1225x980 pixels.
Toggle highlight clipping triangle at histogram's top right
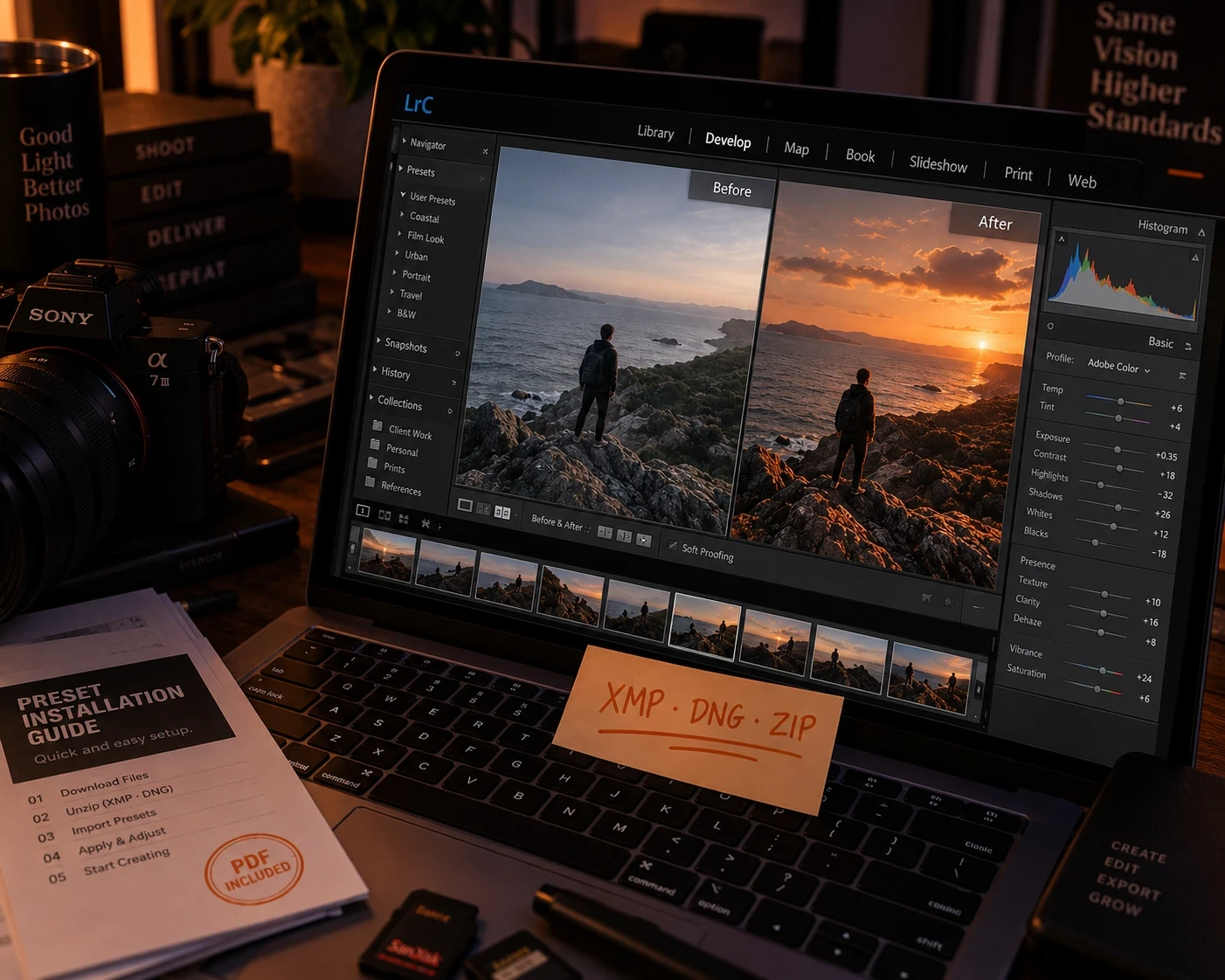coord(1194,258)
